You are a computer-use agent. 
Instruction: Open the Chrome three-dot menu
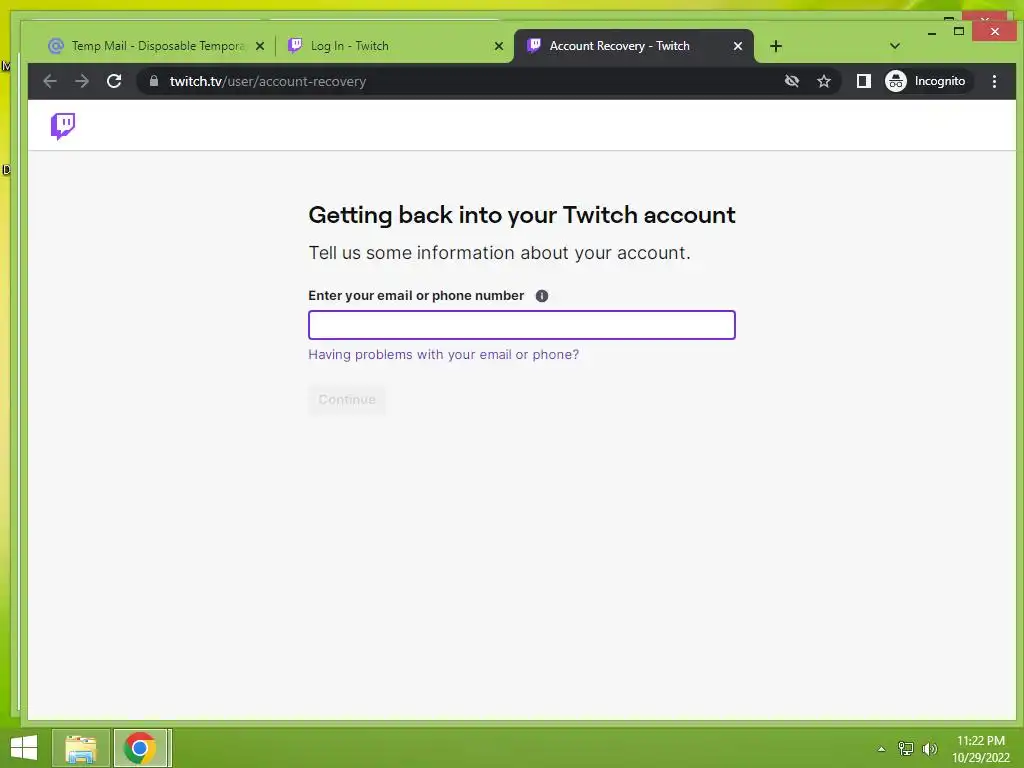tap(994, 81)
